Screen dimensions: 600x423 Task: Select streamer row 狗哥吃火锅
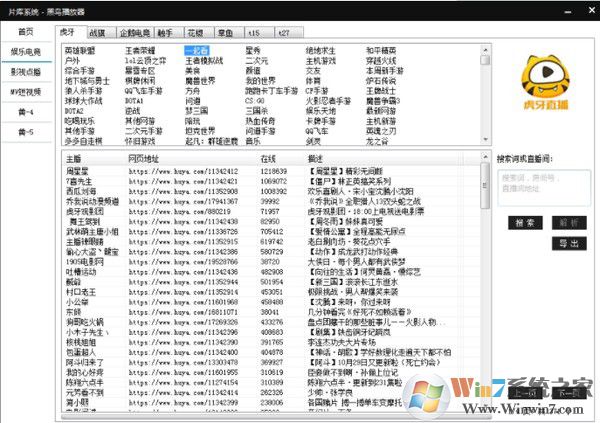point(271,322)
